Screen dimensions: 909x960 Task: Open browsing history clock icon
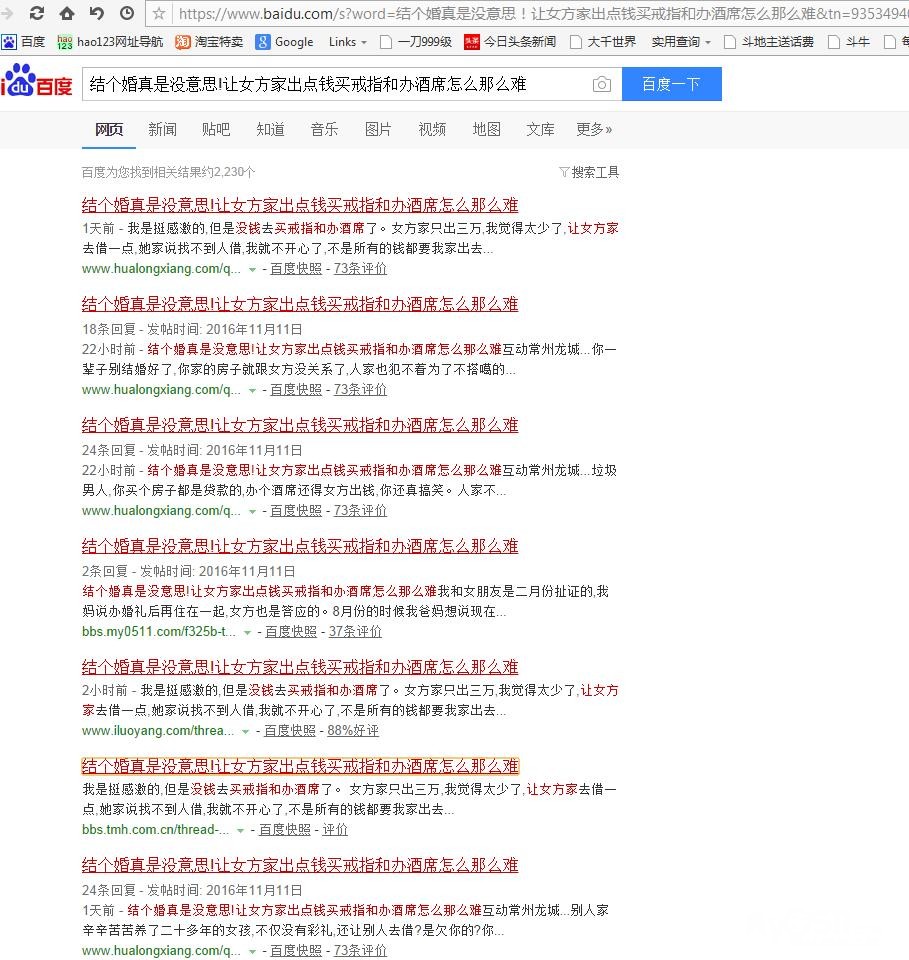tap(127, 13)
